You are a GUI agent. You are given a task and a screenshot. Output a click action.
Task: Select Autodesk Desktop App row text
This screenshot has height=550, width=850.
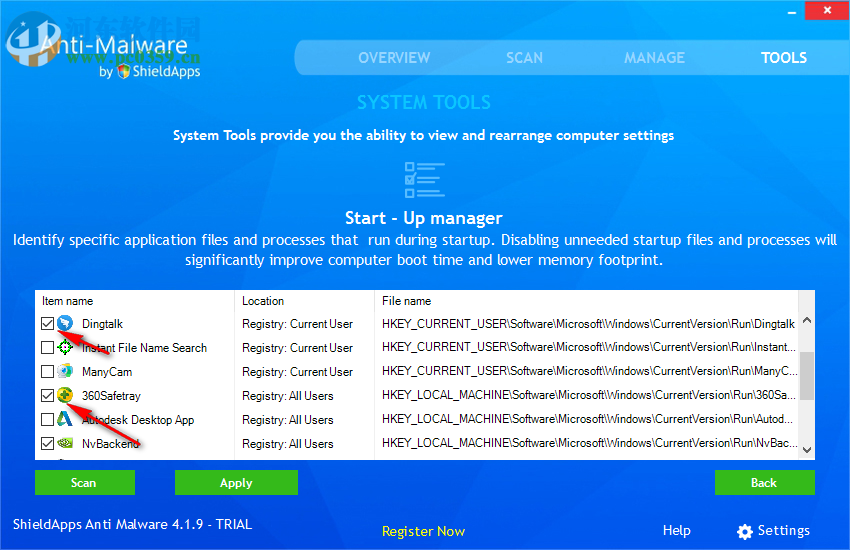138,419
